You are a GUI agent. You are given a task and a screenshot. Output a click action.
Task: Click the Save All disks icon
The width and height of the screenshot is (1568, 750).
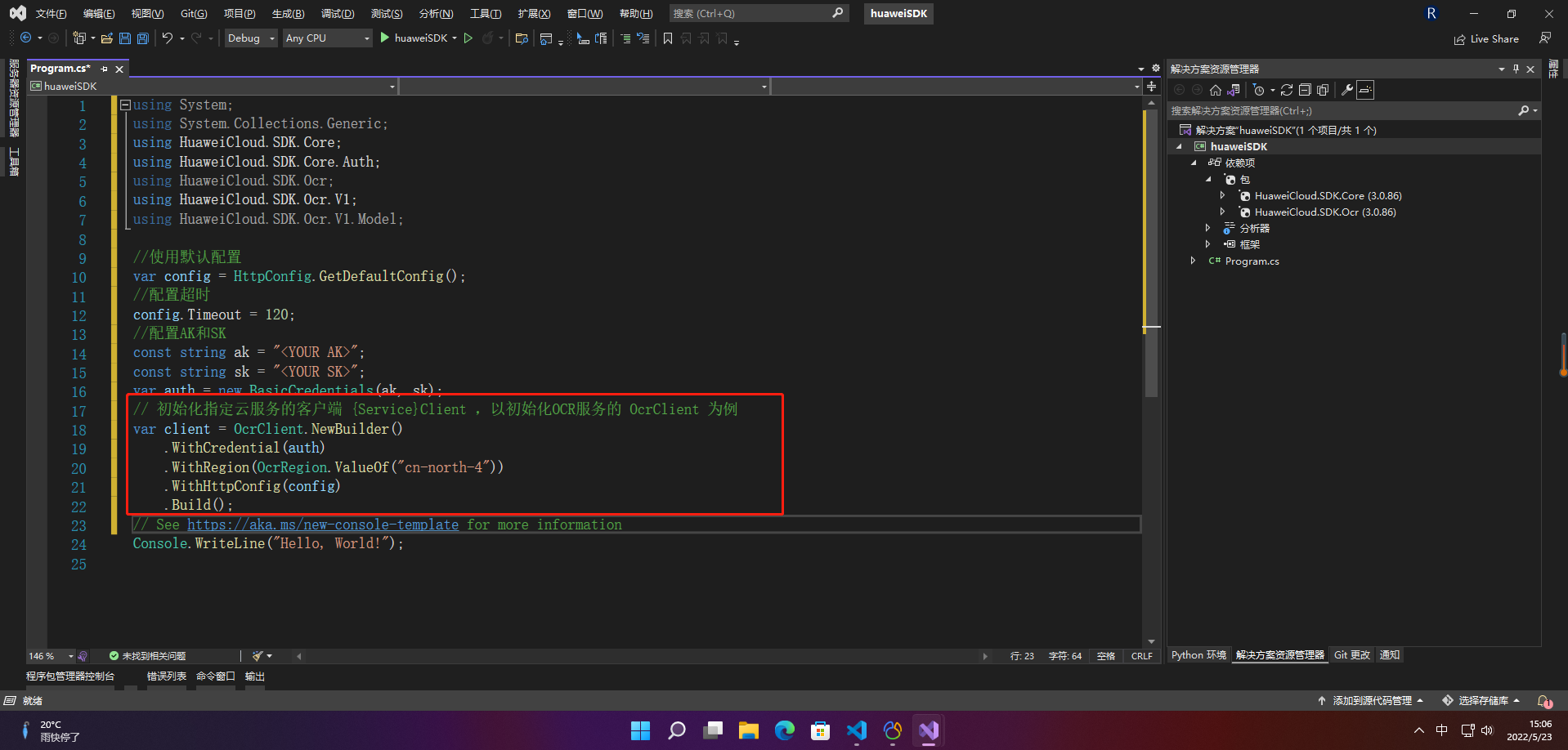point(142,38)
